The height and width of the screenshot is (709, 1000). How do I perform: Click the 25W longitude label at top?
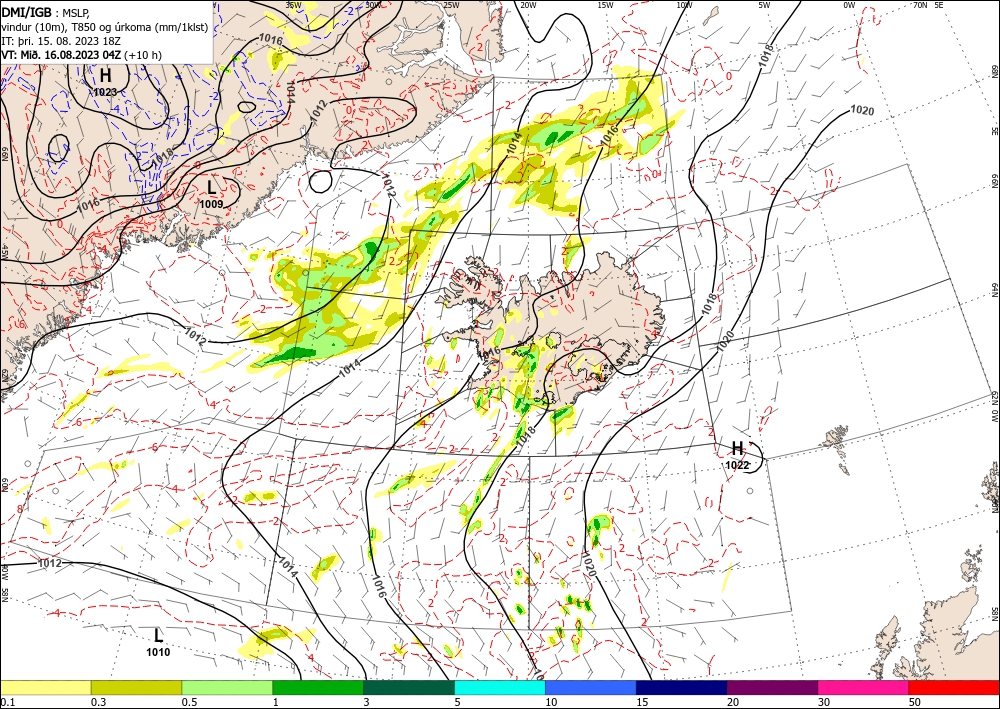tap(451, 5)
